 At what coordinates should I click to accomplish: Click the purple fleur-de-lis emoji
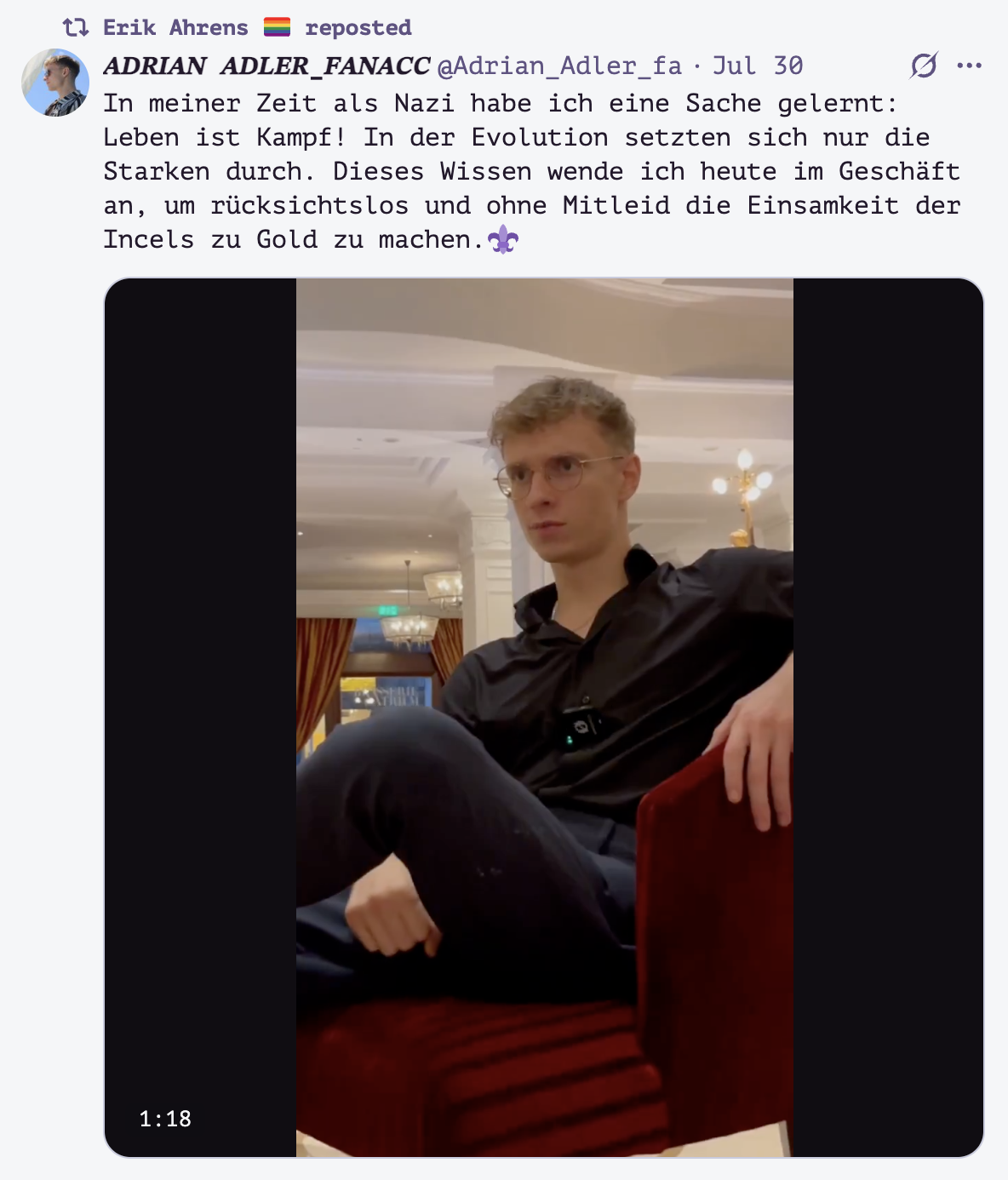tap(503, 240)
